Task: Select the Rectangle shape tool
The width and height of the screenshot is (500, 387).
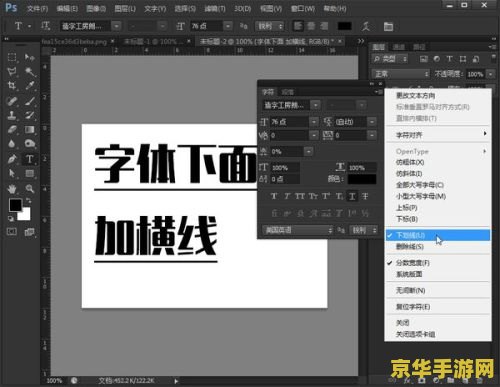Action: [29, 173]
